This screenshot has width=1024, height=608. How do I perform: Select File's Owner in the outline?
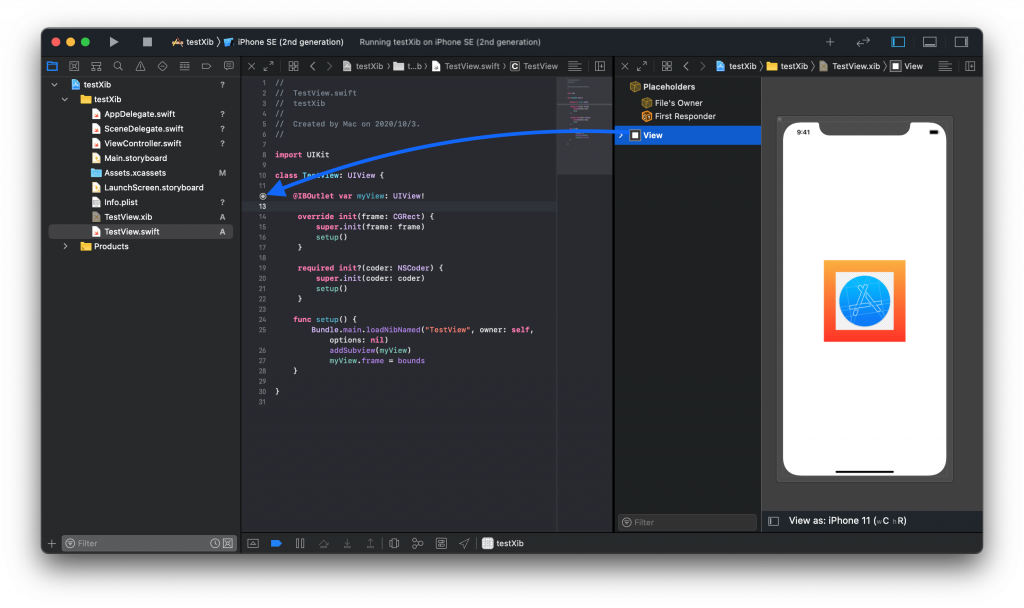(678, 103)
